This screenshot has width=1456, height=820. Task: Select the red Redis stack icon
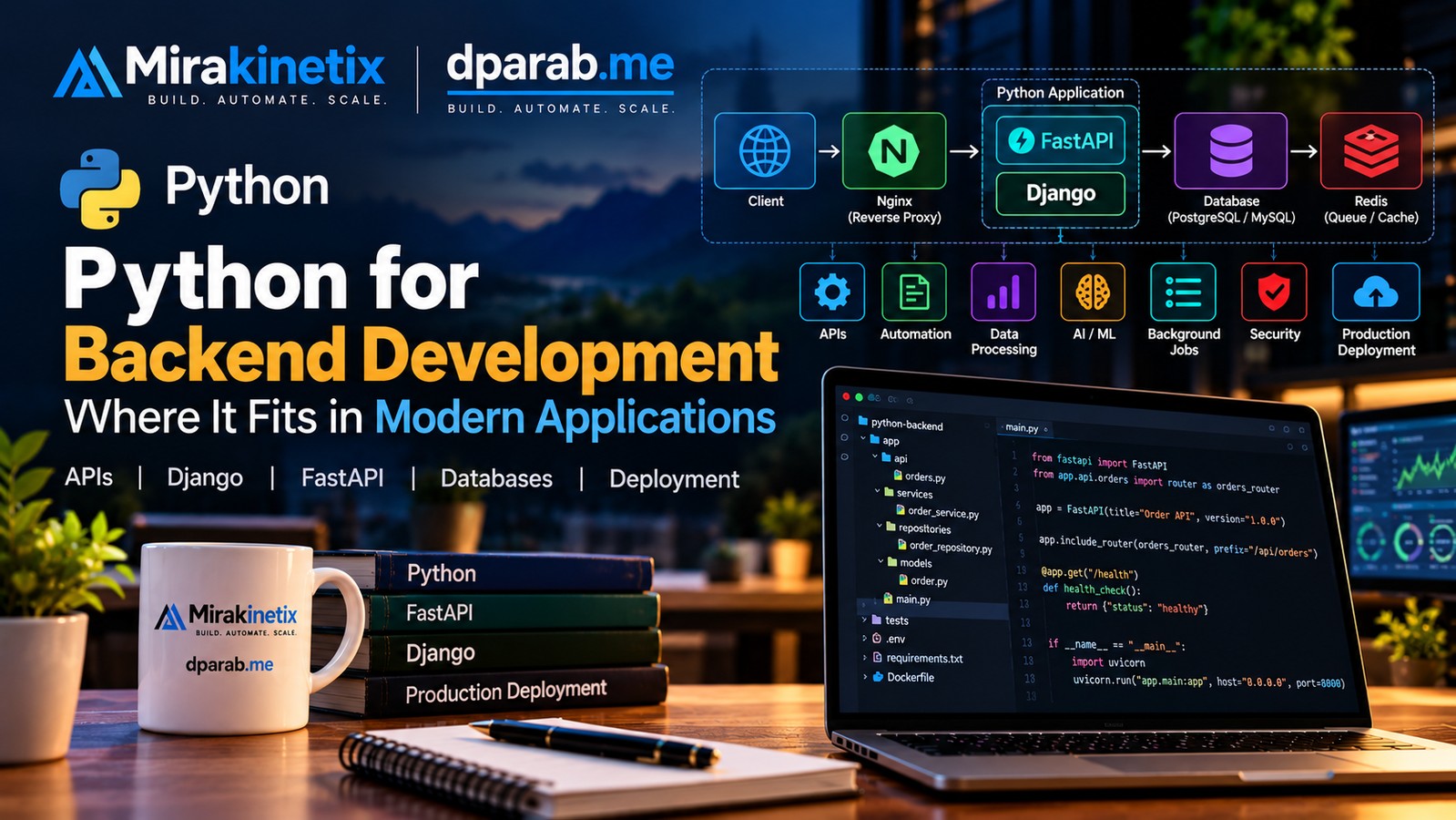point(1370,150)
